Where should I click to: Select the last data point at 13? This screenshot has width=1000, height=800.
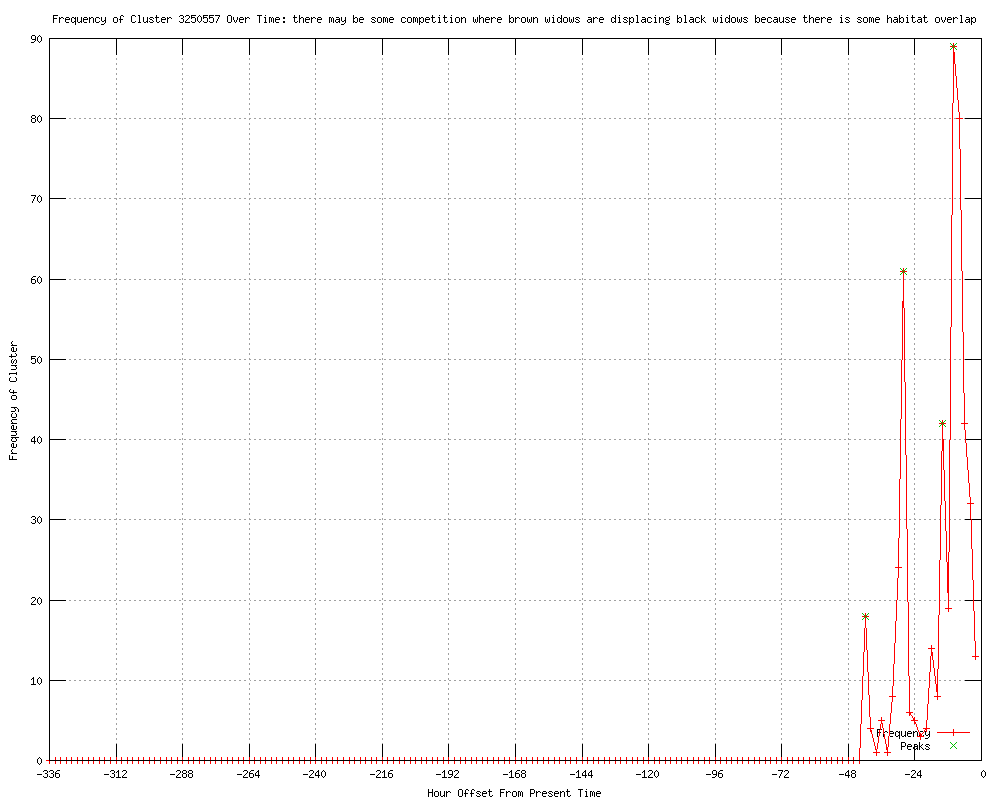[975, 657]
